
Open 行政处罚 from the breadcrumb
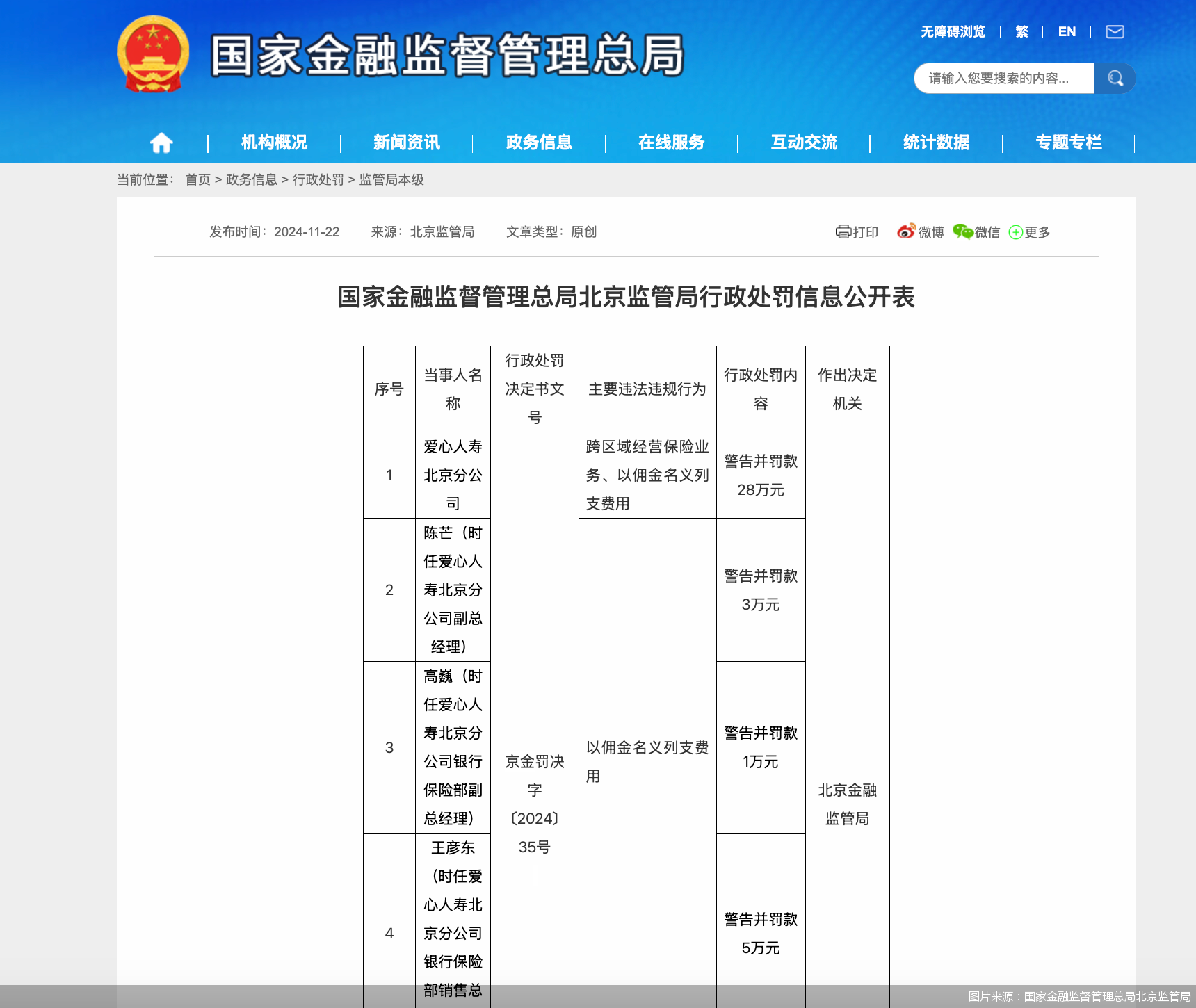tap(320, 179)
